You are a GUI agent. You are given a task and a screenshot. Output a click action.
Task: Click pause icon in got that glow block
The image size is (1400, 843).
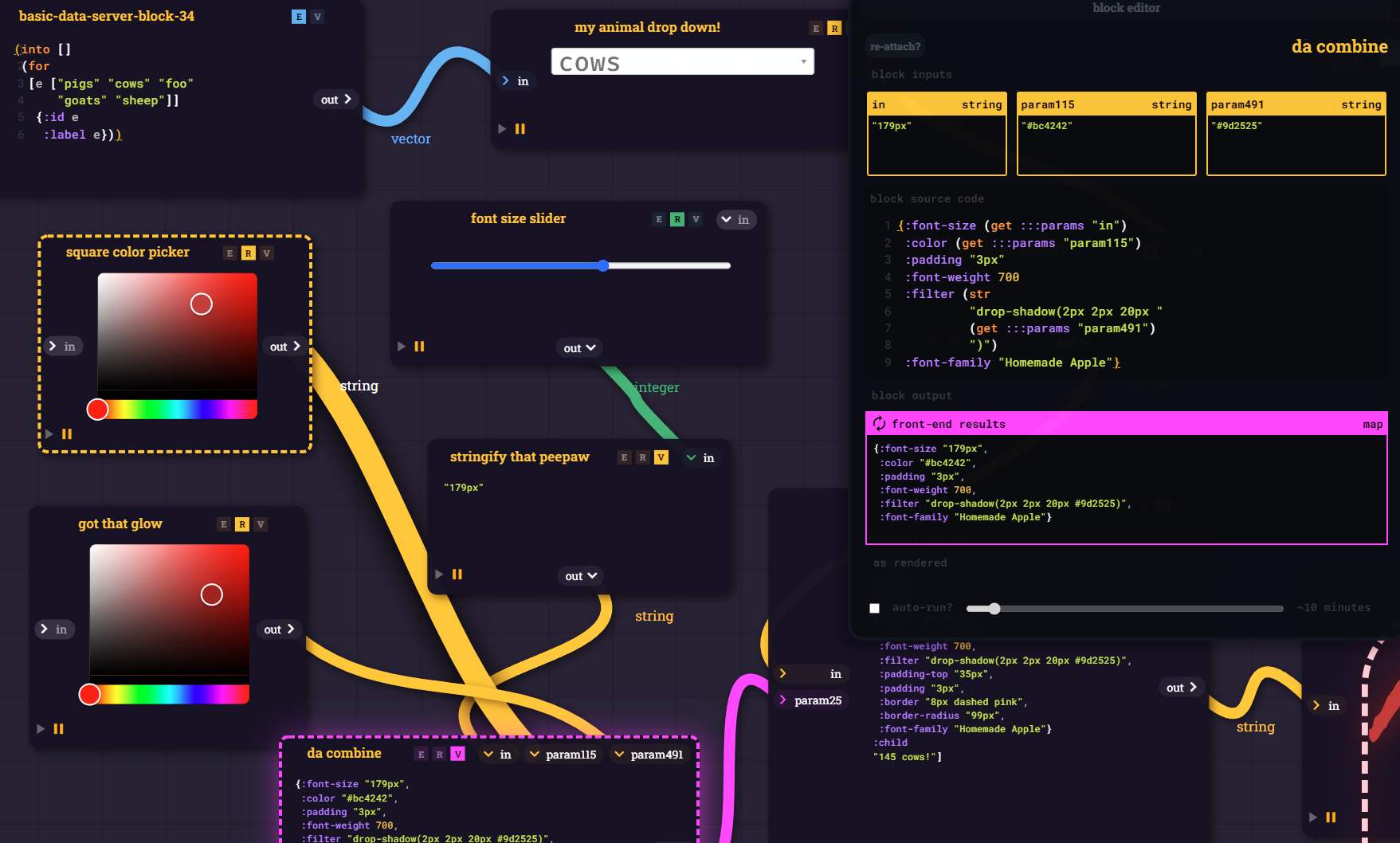[59, 728]
